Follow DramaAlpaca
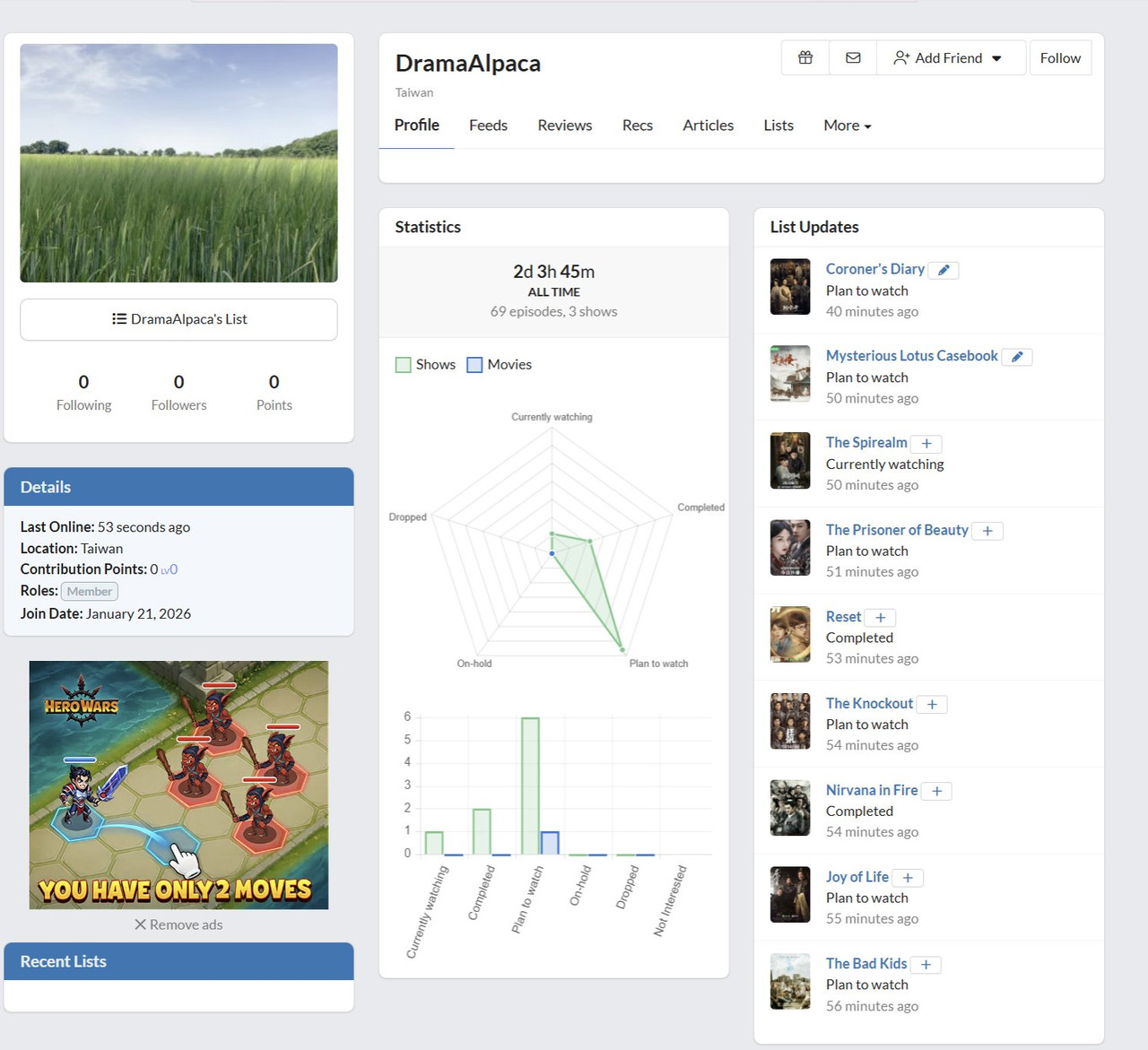 pyautogui.click(x=1060, y=57)
